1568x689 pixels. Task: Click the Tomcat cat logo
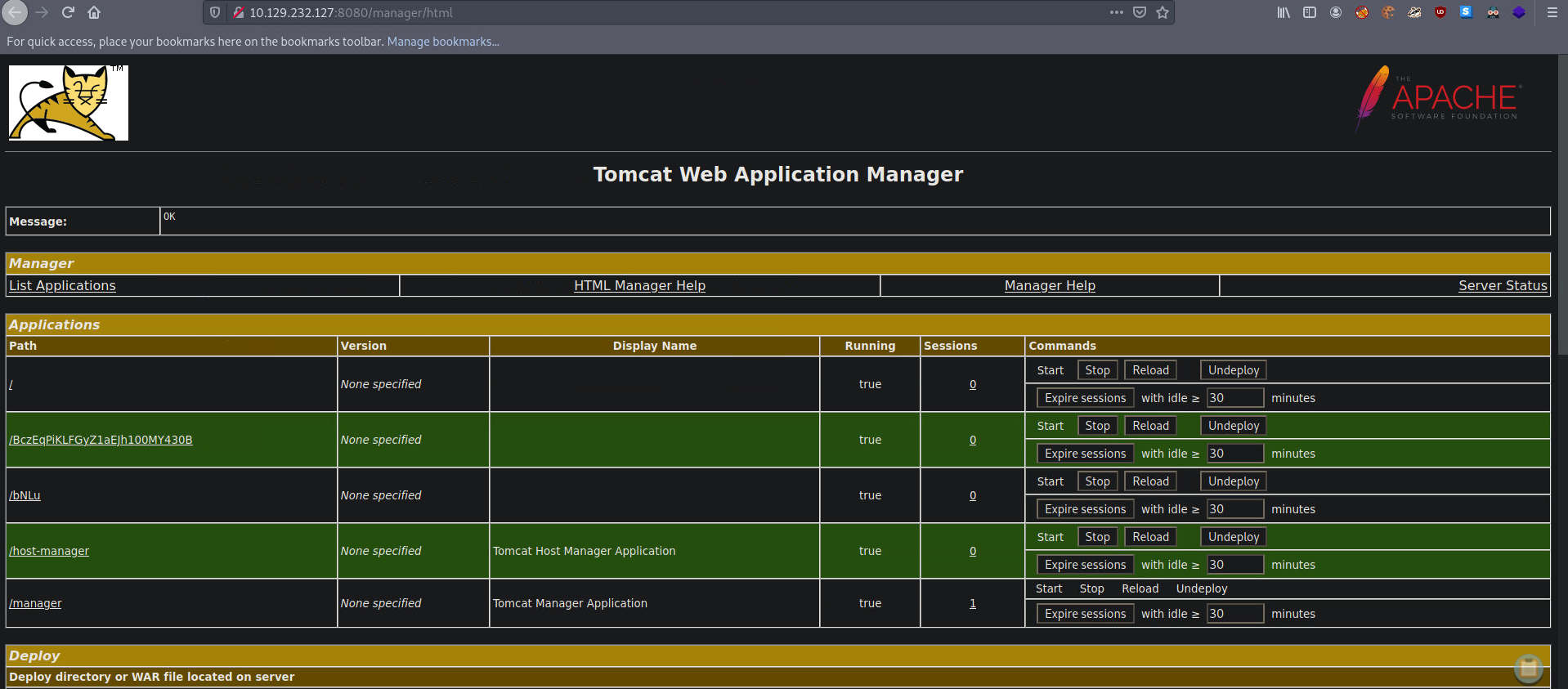tap(69, 103)
